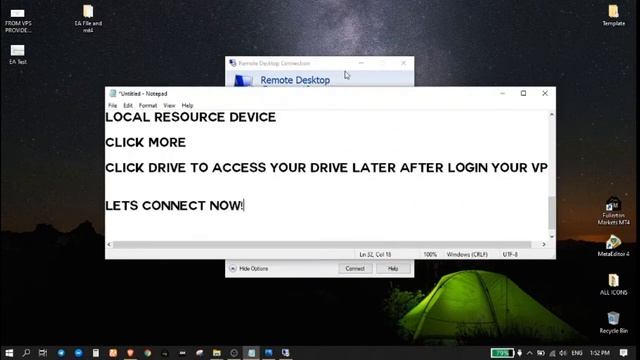
Task: Open the Telegram icon on the taskbar
Action: pyautogui.click(x=61, y=353)
